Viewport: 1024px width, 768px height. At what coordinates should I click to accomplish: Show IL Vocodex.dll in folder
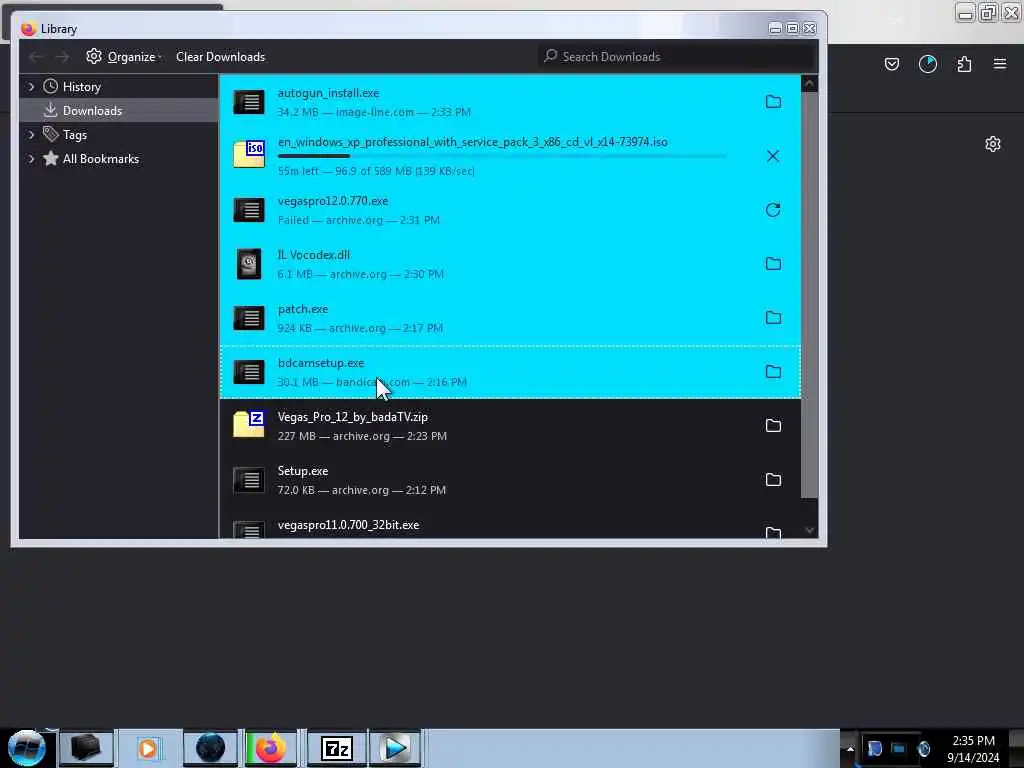tap(773, 264)
